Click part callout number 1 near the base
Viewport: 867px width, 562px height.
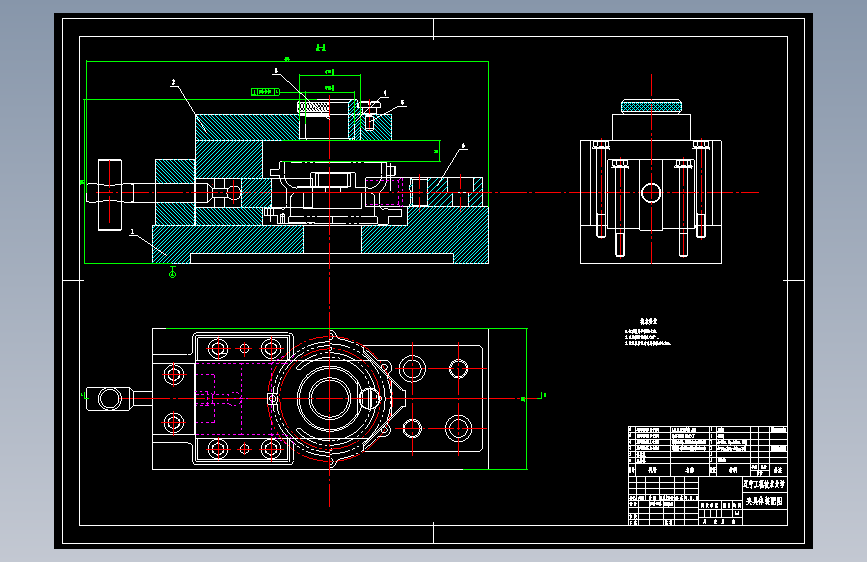[x=132, y=232]
